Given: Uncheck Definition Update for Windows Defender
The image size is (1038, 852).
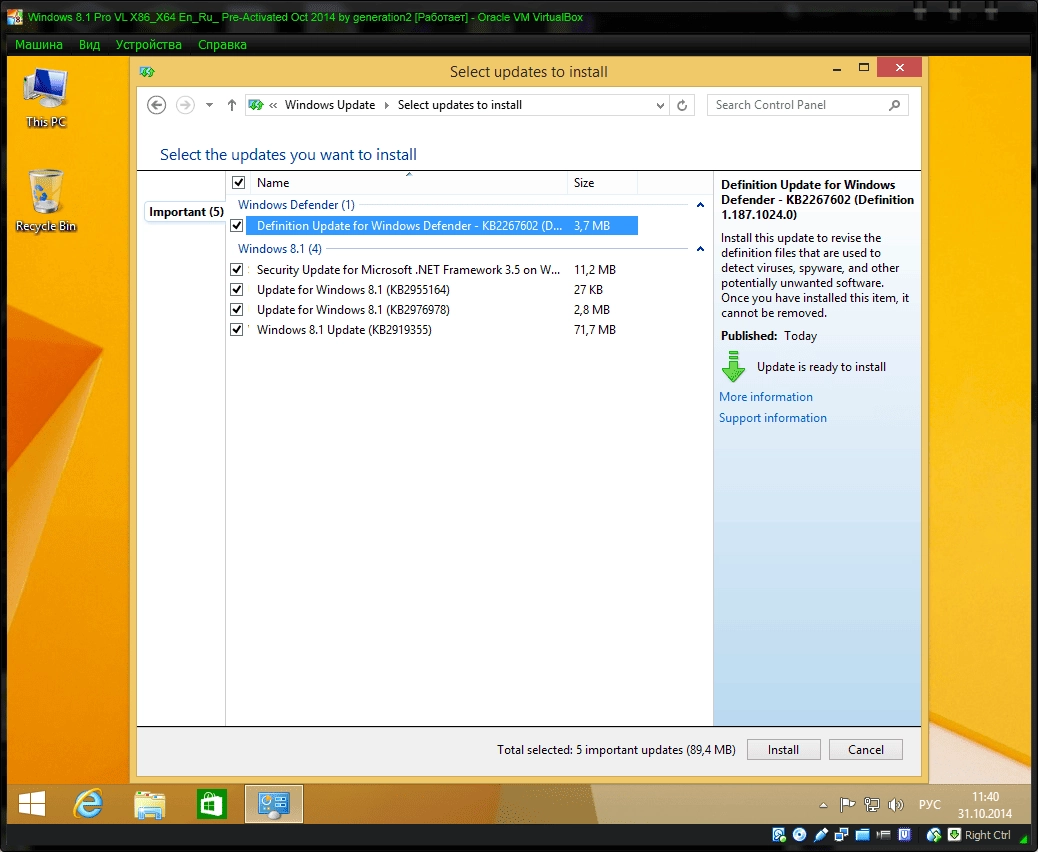Looking at the screenshot, I should (236, 226).
